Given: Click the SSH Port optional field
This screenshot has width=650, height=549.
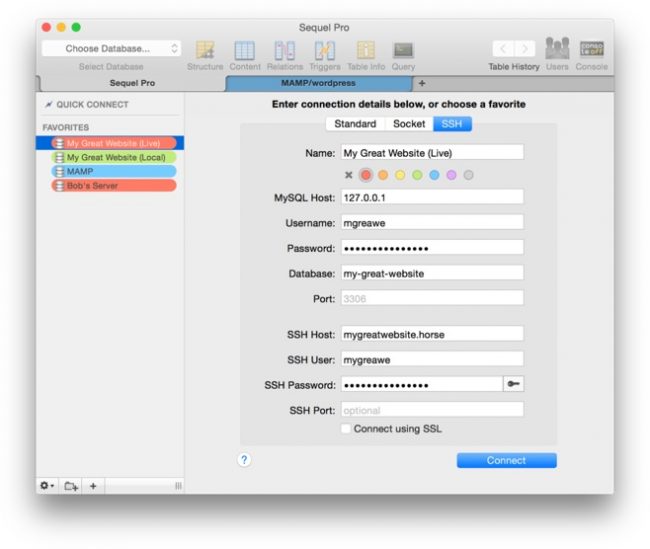Looking at the screenshot, I should coord(432,410).
